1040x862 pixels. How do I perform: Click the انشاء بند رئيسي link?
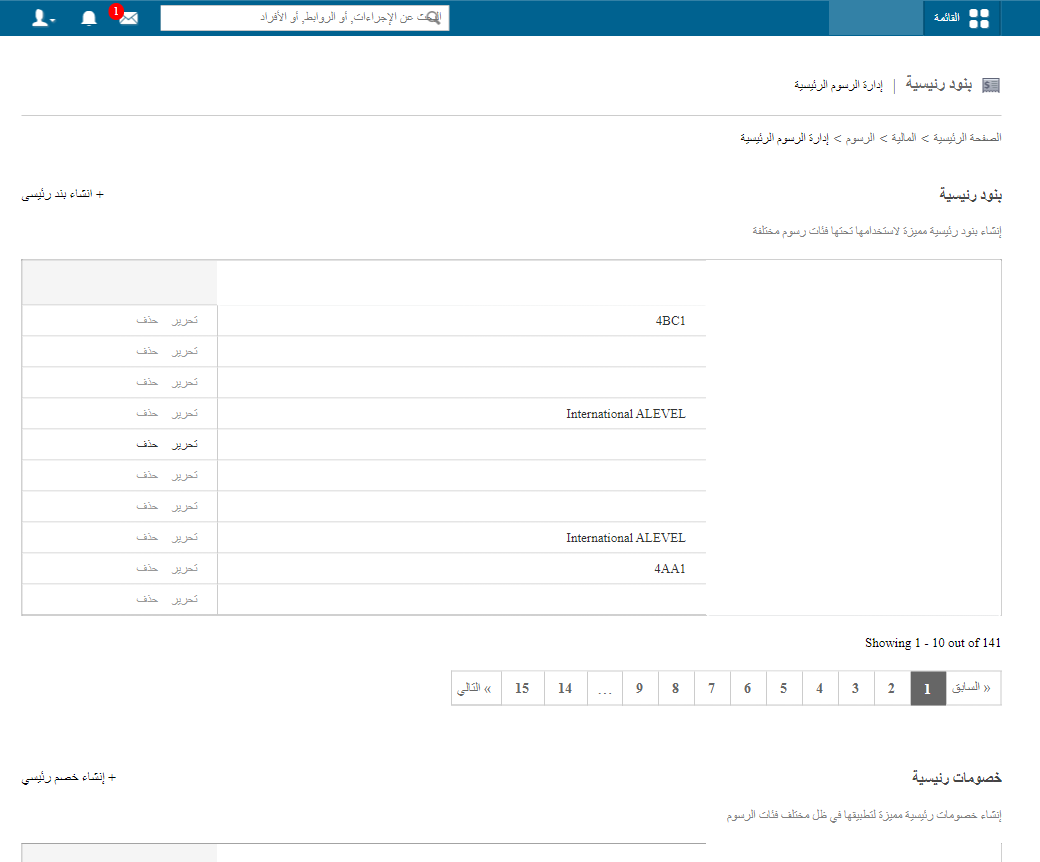point(63,194)
